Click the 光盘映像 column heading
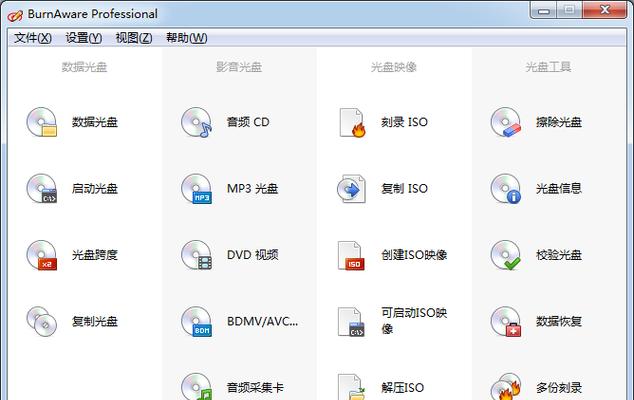The image size is (634, 400). (394, 67)
